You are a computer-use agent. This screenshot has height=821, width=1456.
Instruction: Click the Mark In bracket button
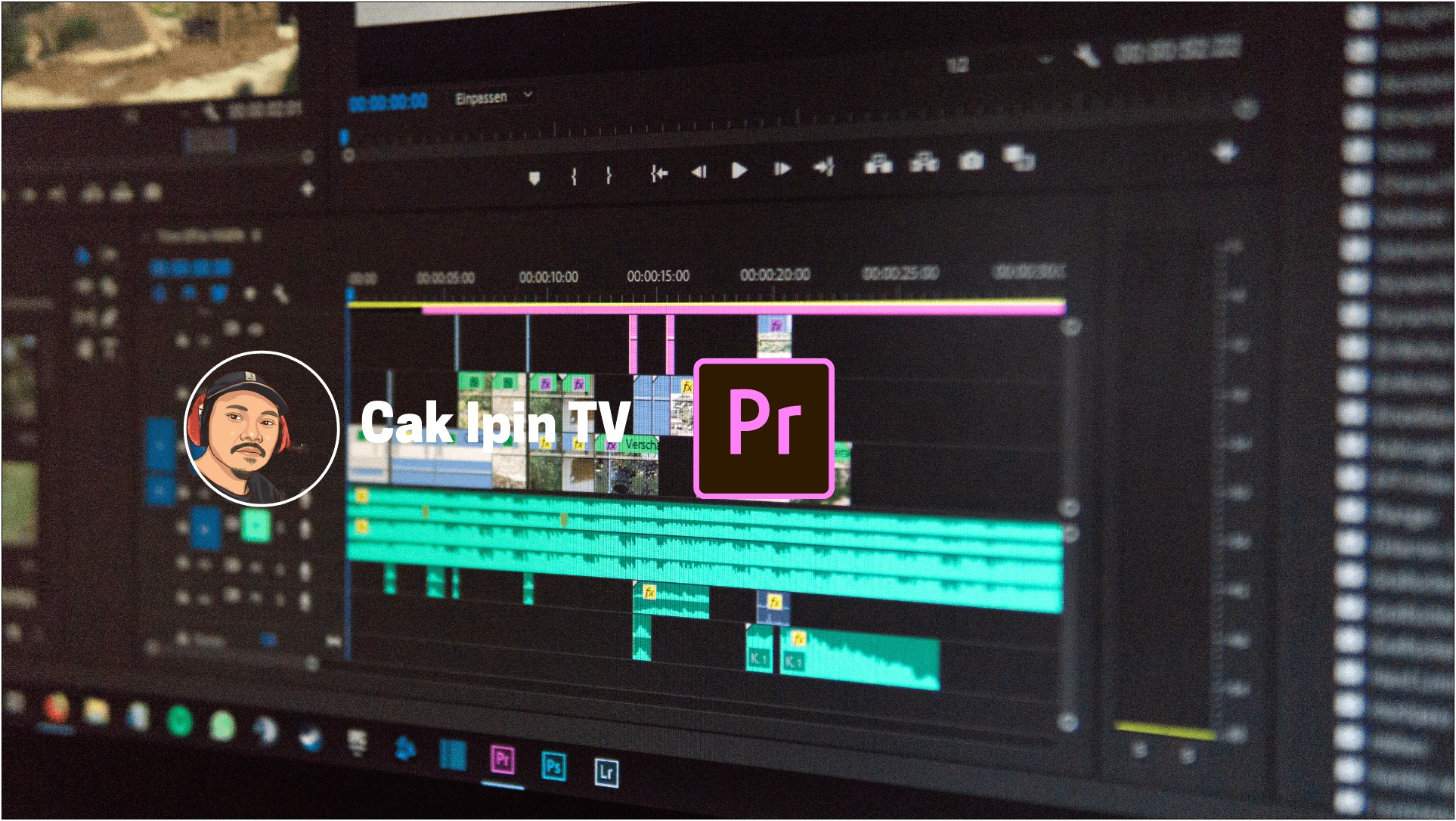pyautogui.click(x=574, y=176)
